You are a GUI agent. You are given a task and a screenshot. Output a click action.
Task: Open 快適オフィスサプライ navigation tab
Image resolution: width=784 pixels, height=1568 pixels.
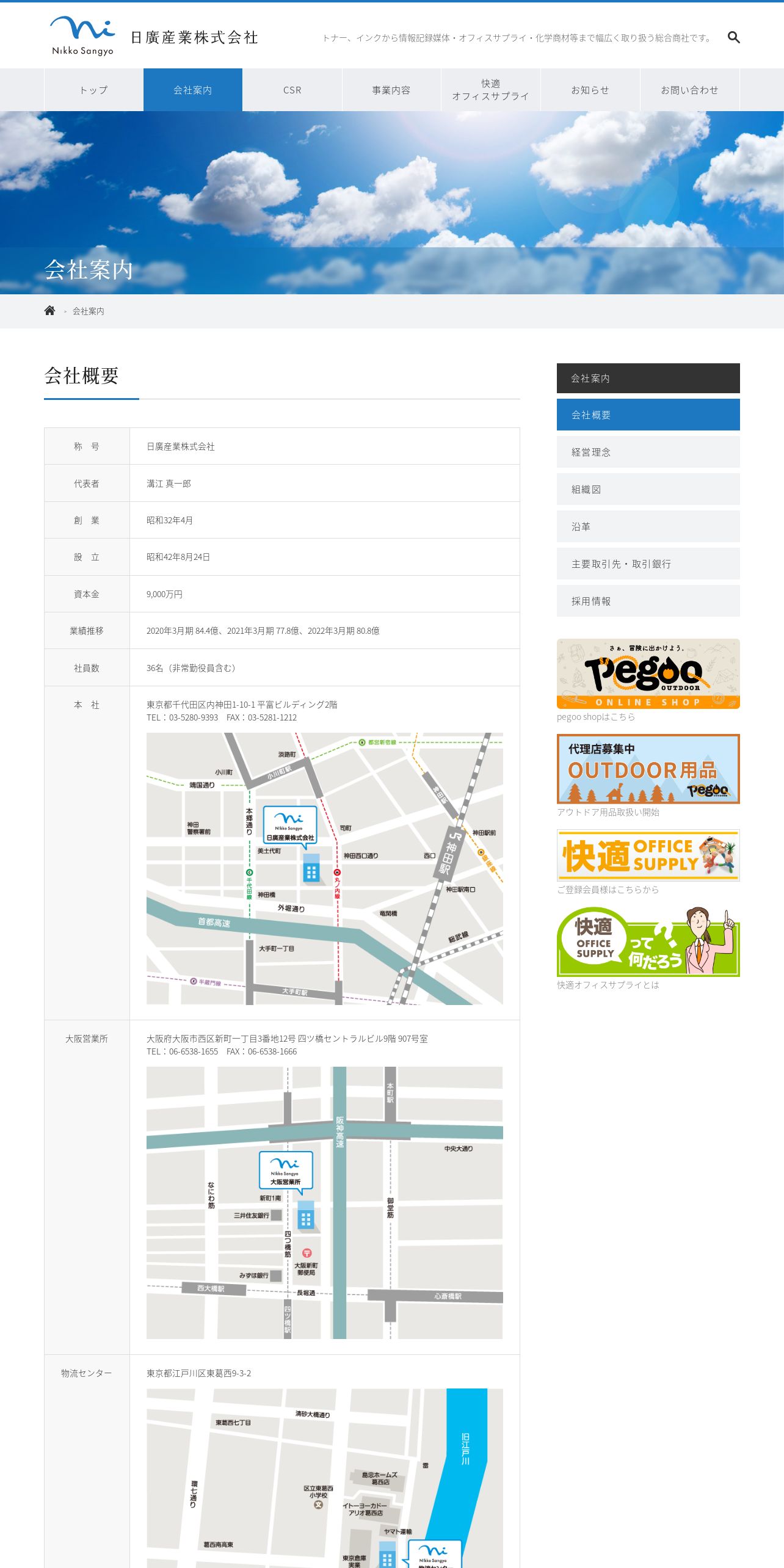click(x=491, y=90)
